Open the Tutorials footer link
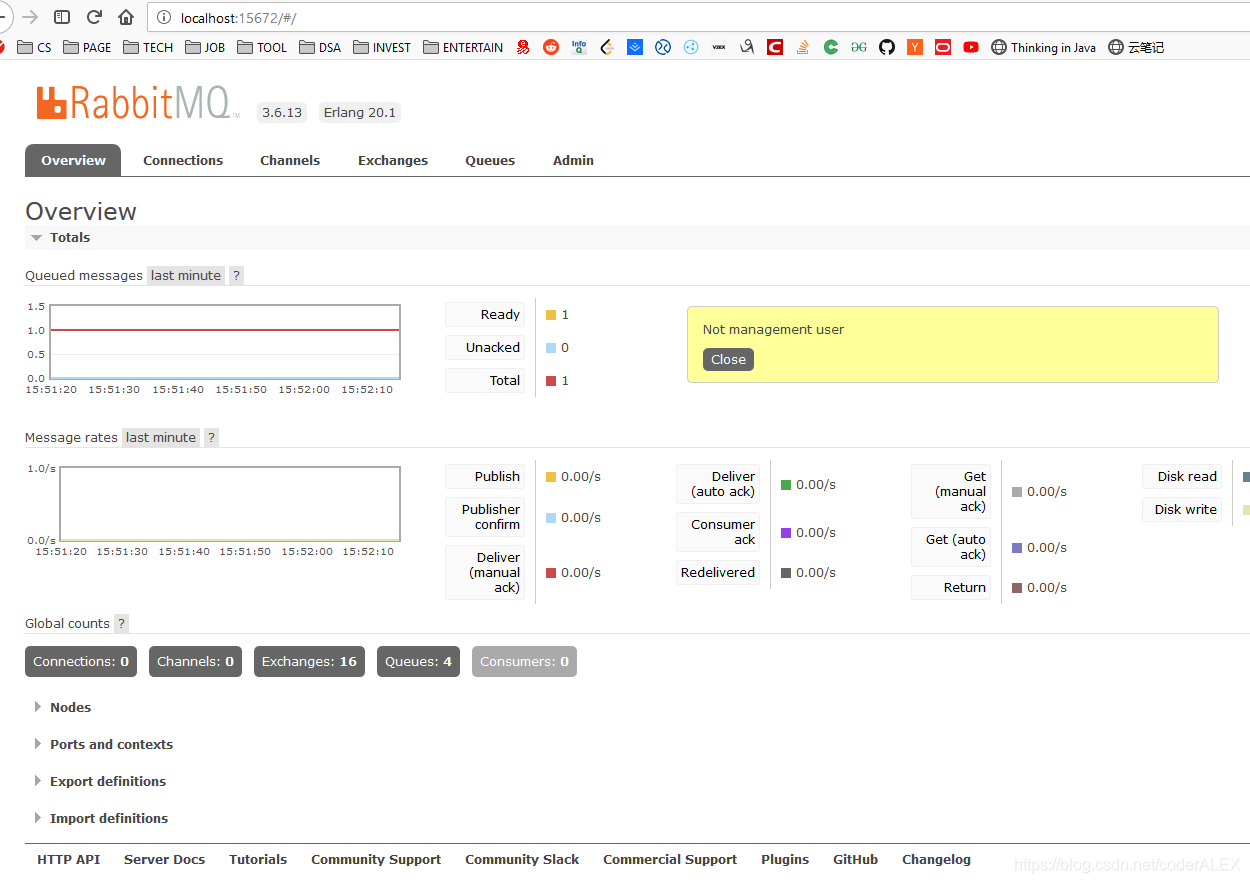Viewport: 1250px width, 883px height. [x=258, y=859]
